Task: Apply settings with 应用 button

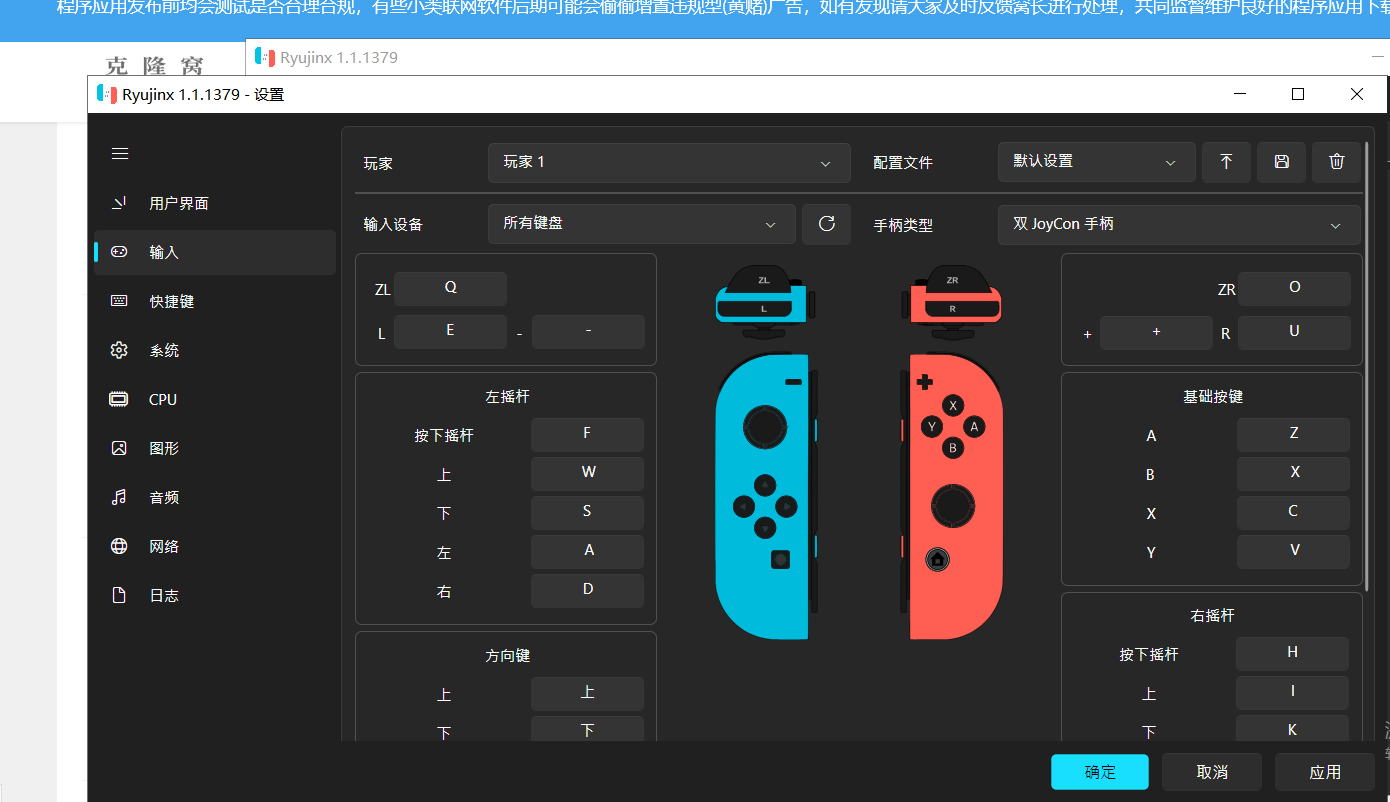Action: tap(1325, 772)
